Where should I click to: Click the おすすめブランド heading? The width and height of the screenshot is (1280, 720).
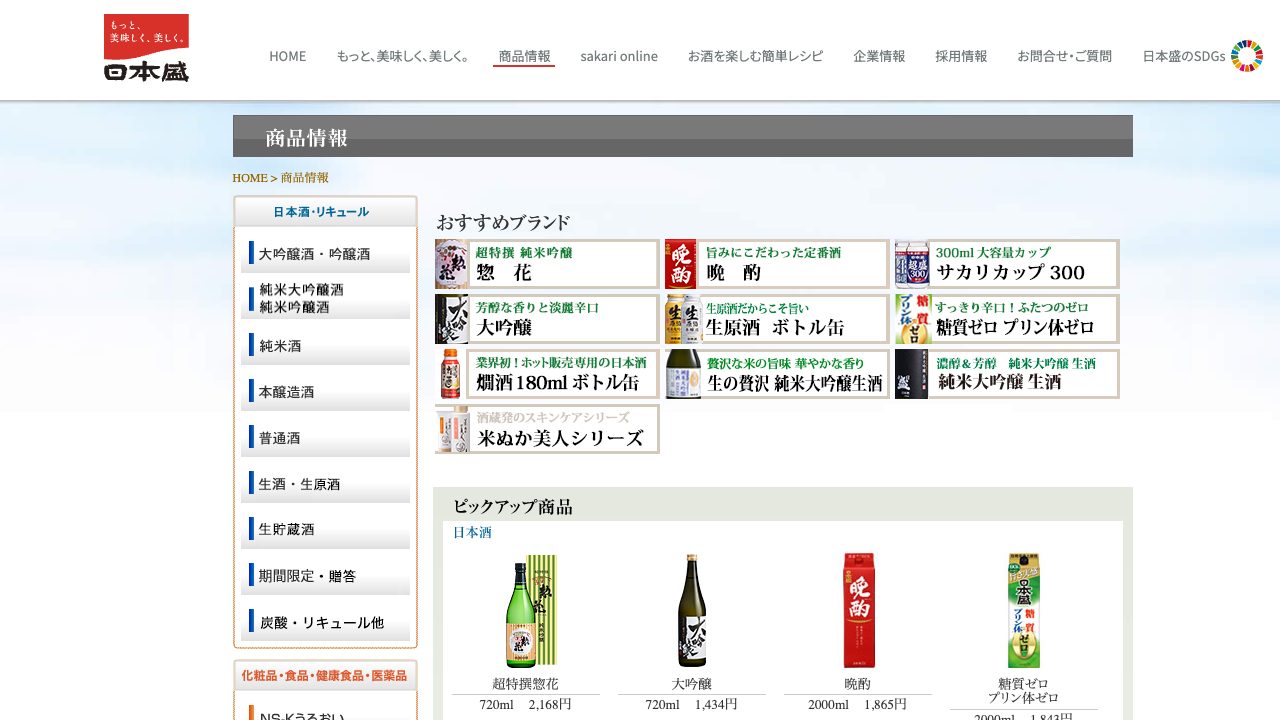503,222
